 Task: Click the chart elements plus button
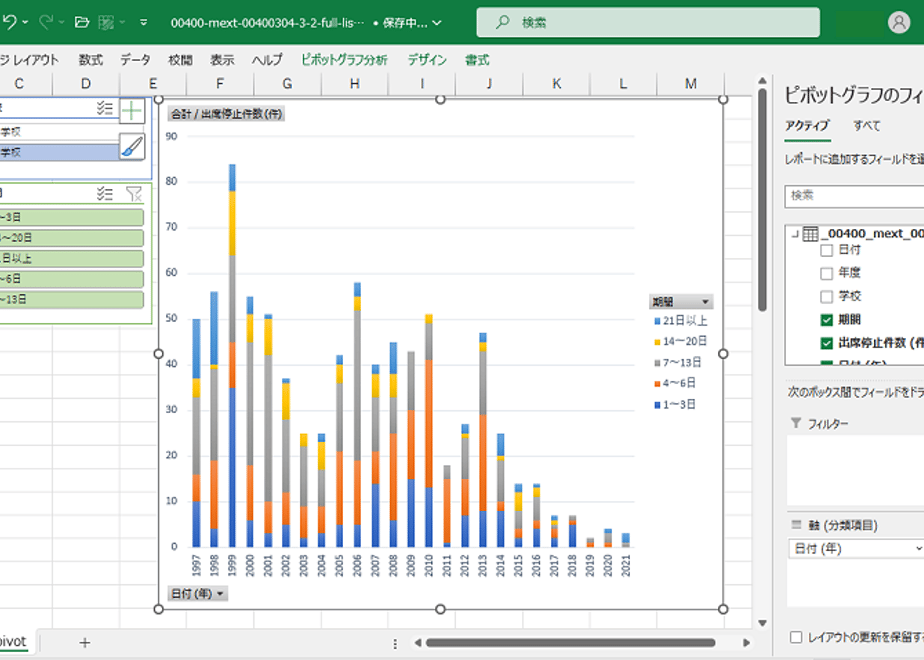click(x=132, y=110)
